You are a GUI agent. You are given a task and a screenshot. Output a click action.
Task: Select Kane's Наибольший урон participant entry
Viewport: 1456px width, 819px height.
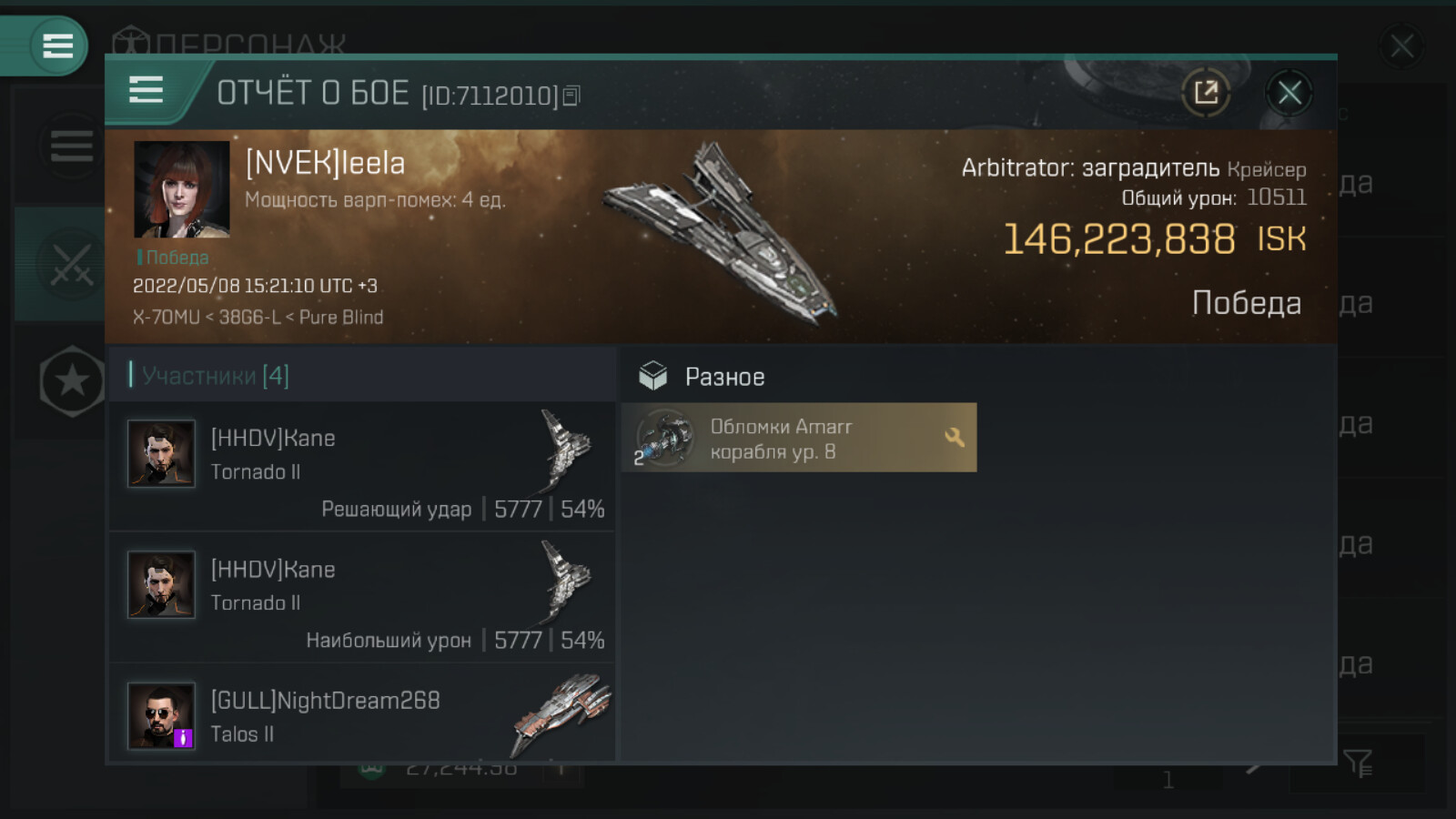coord(362,598)
